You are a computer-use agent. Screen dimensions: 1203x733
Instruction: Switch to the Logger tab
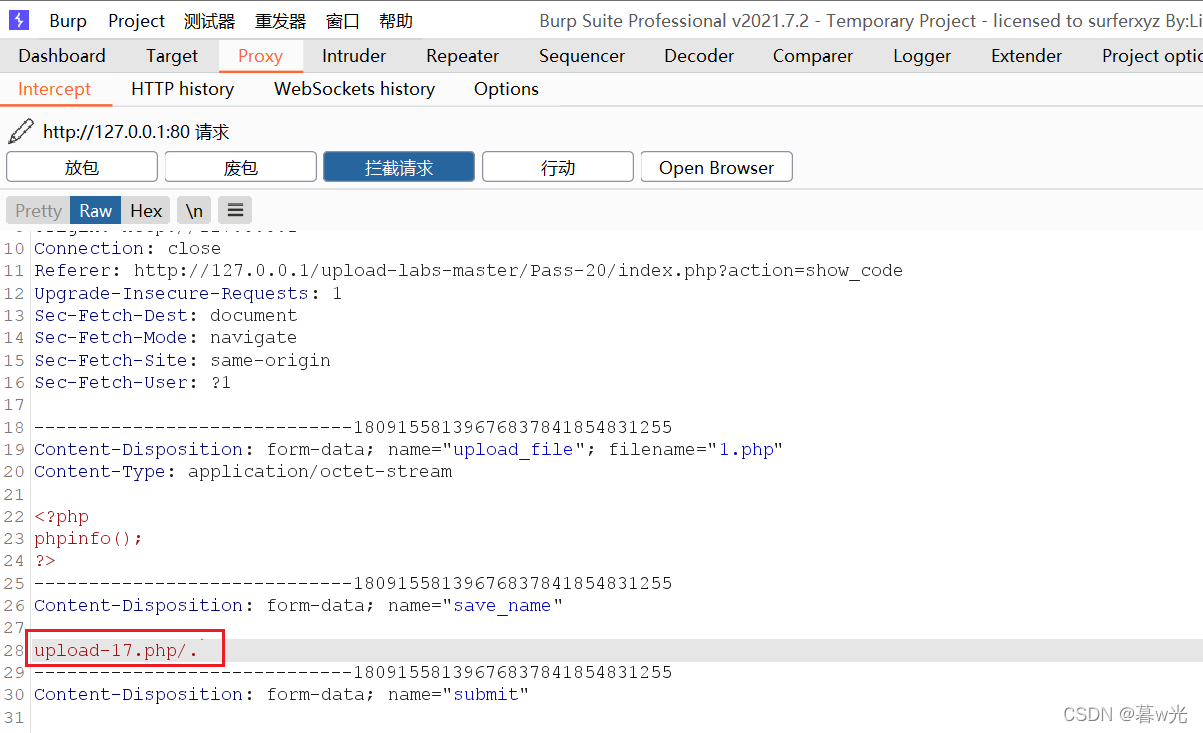pyautogui.click(x=922, y=56)
